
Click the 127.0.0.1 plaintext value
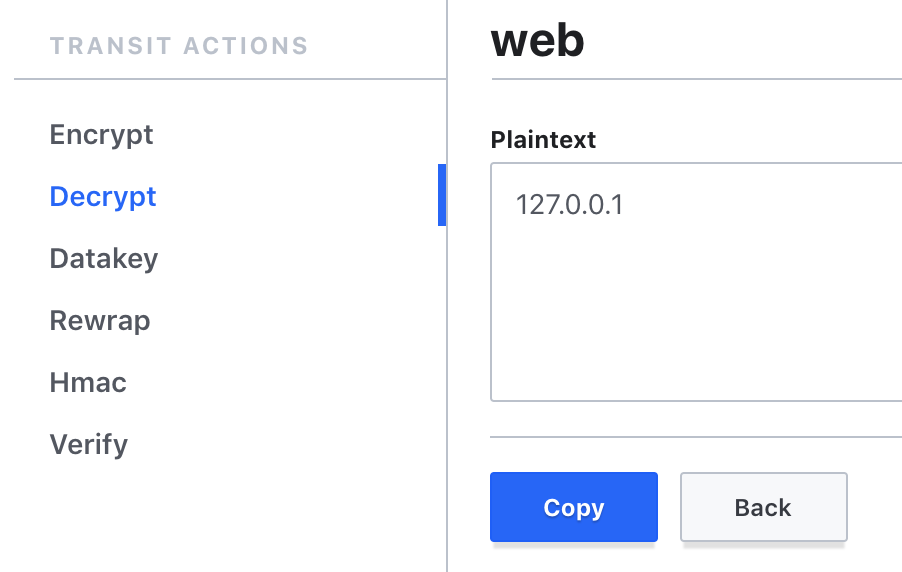[569, 205]
